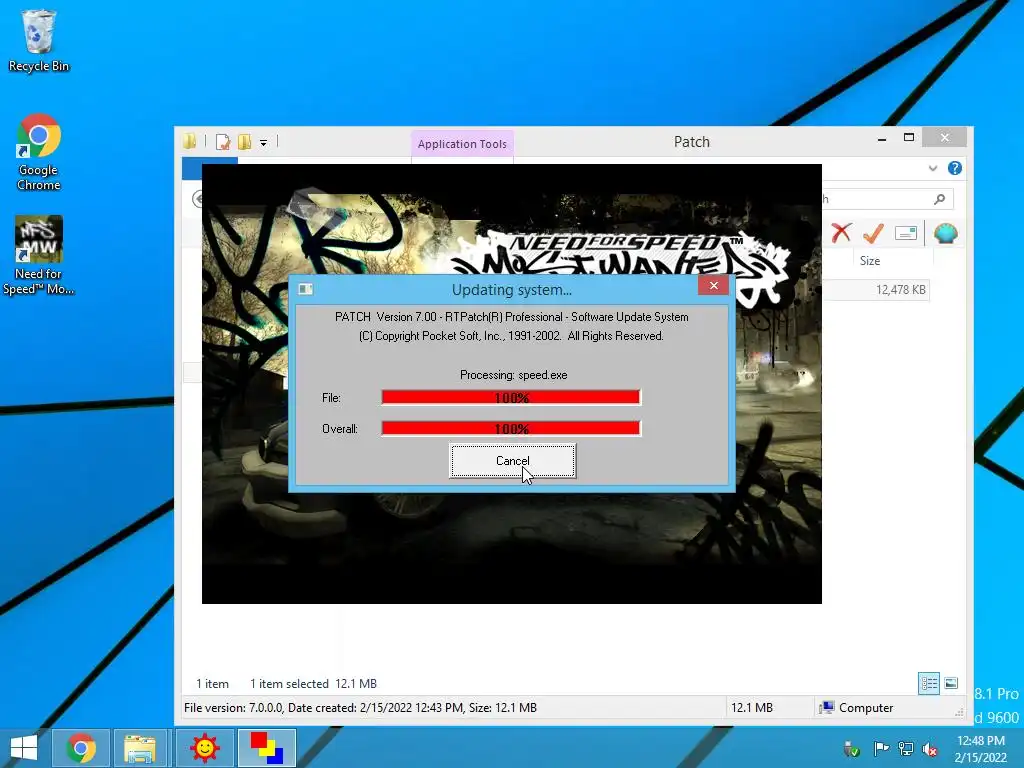Viewport: 1024px width, 768px height.
Task: Click the muted volume tray icon
Action: 930,748
